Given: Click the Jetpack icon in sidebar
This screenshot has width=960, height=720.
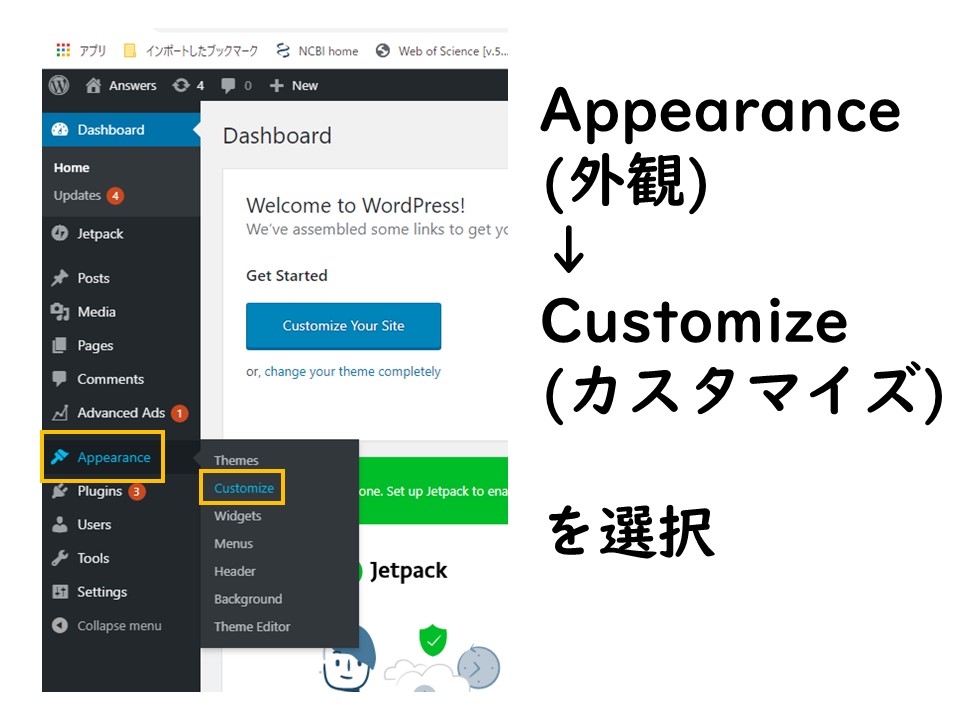Looking at the screenshot, I should 60,234.
